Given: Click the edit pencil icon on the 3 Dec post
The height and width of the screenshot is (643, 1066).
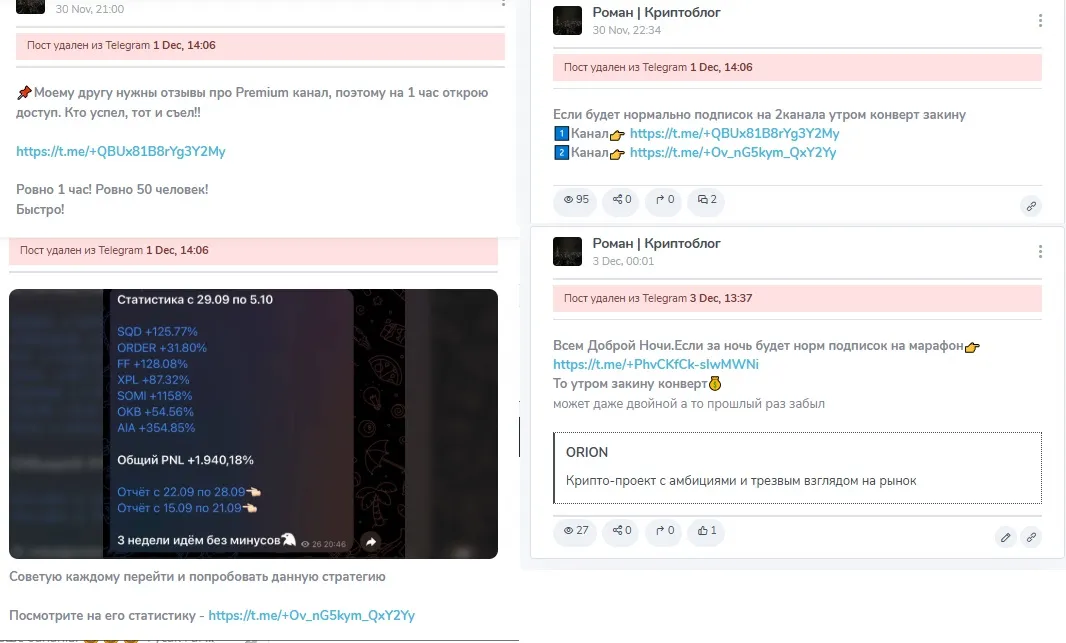Looking at the screenshot, I should (x=1005, y=537).
